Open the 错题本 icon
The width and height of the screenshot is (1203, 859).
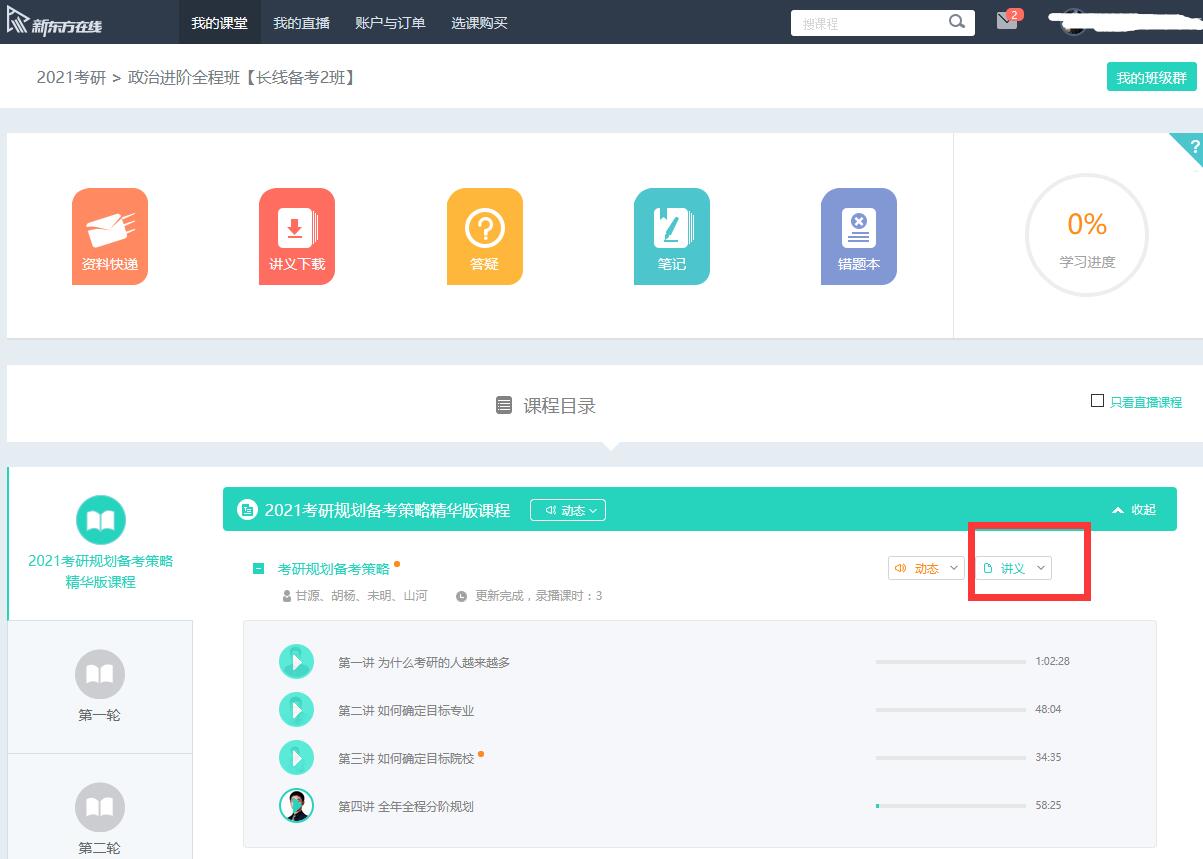pyautogui.click(x=858, y=236)
